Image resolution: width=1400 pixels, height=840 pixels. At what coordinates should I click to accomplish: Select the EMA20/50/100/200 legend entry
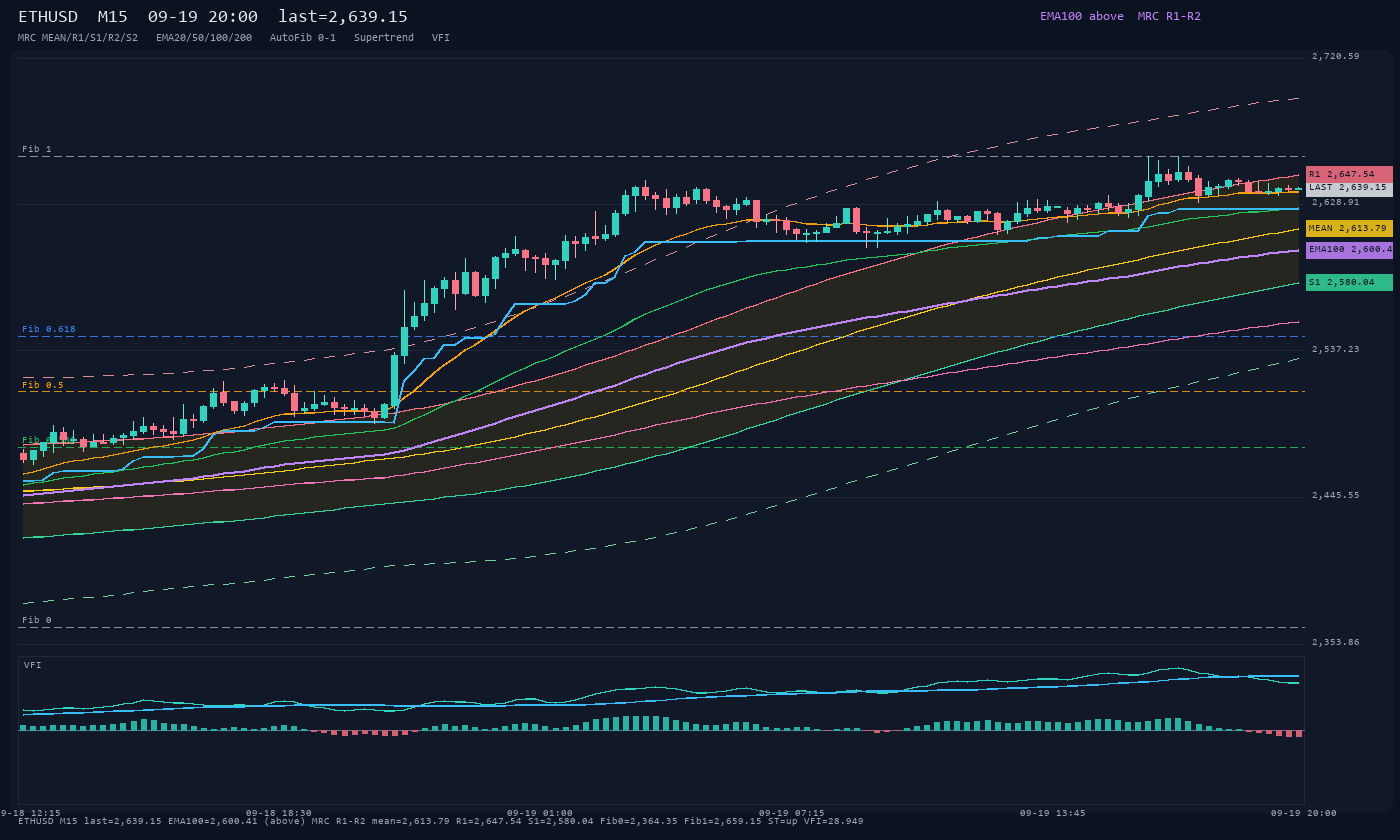tap(204, 38)
